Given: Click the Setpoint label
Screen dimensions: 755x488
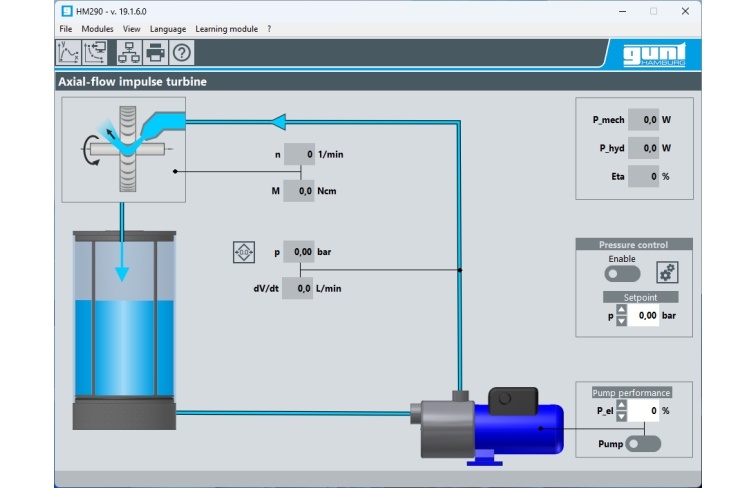Looking at the screenshot, I should [640, 297].
